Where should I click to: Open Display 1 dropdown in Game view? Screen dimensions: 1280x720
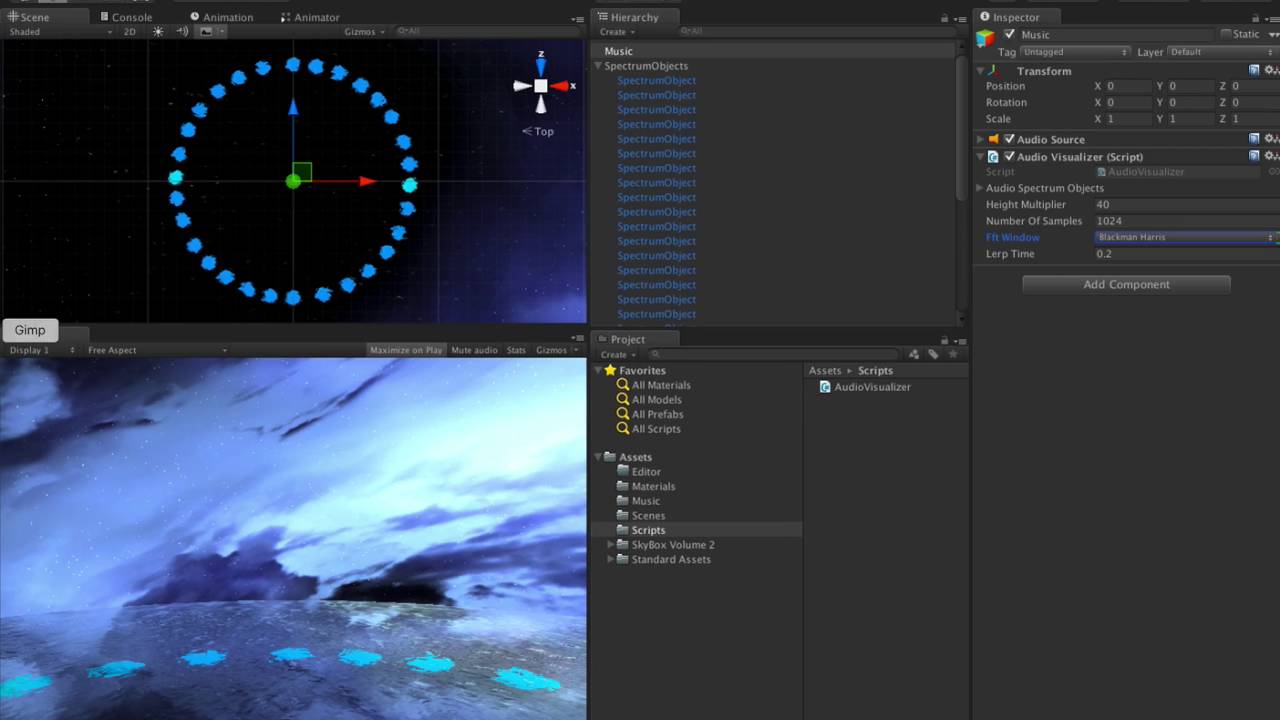pos(41,350)
